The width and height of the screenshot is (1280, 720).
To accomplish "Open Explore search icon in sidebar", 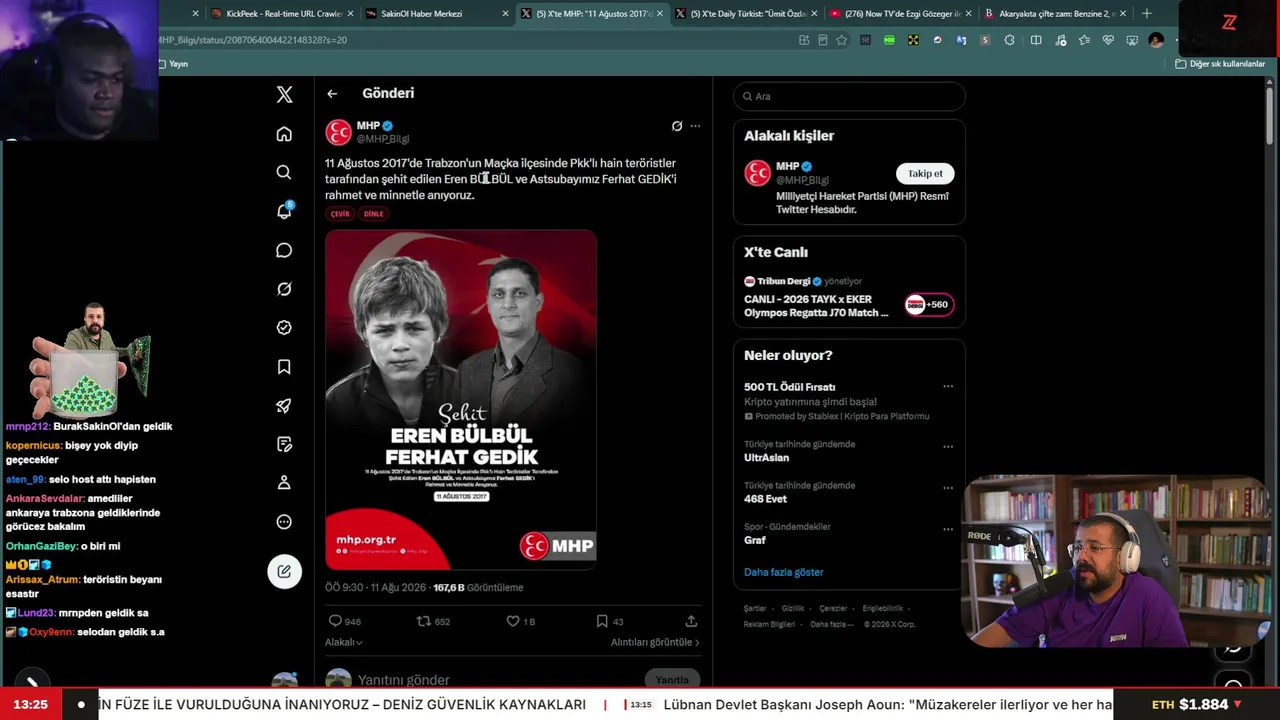I will coord(284,172).
